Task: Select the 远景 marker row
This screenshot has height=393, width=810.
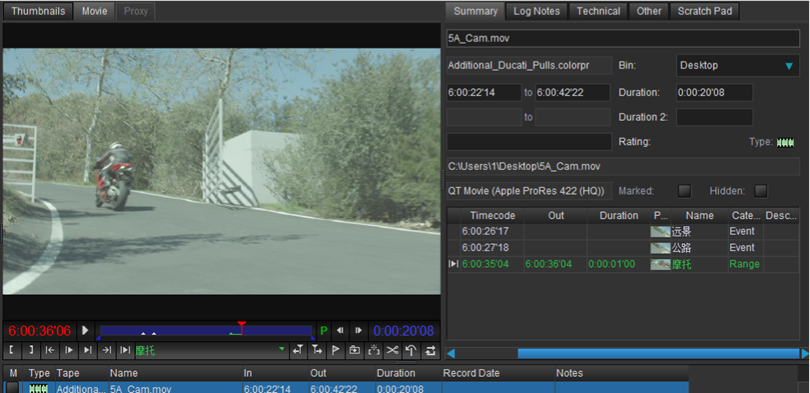Action: click(623, 231)
